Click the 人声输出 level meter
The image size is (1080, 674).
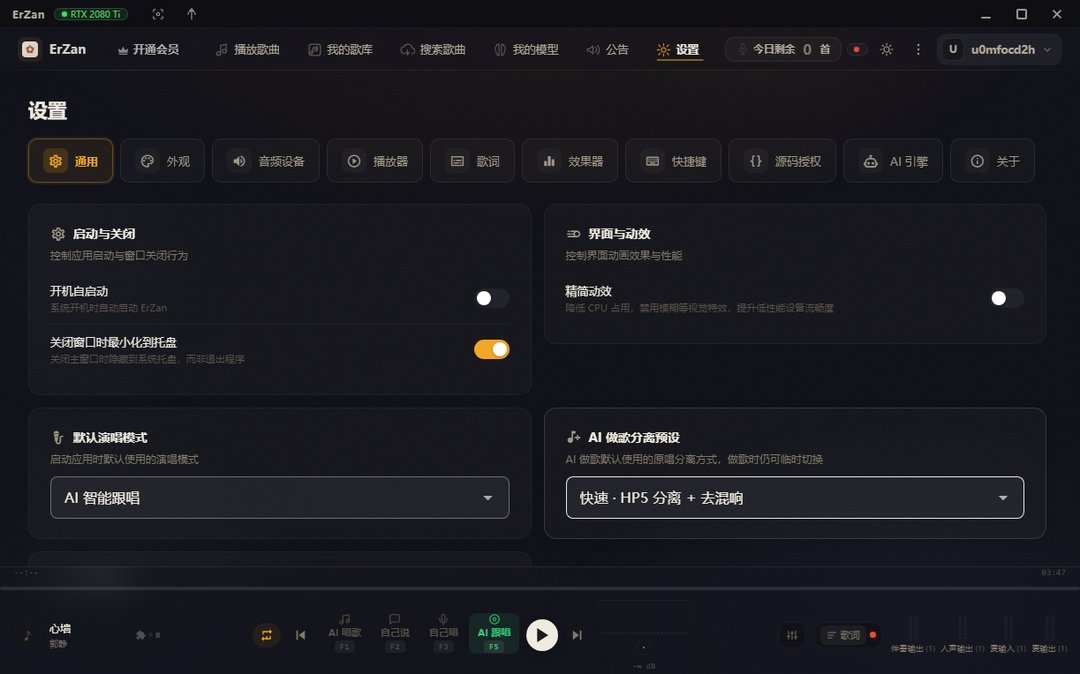(962, 634)
